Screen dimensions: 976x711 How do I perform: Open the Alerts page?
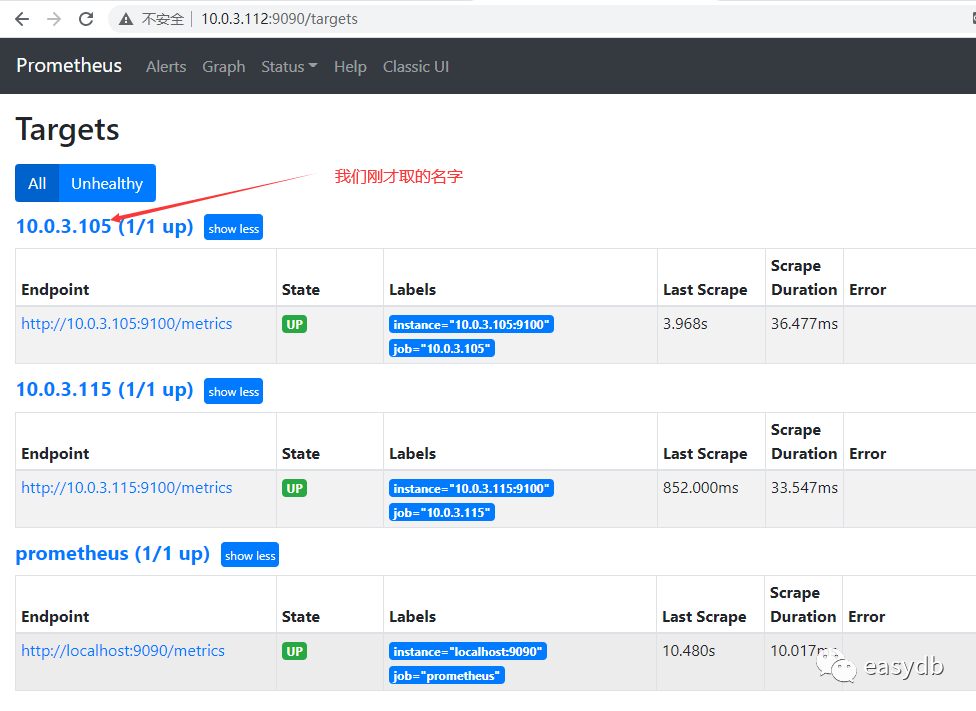tap(166, 67)
